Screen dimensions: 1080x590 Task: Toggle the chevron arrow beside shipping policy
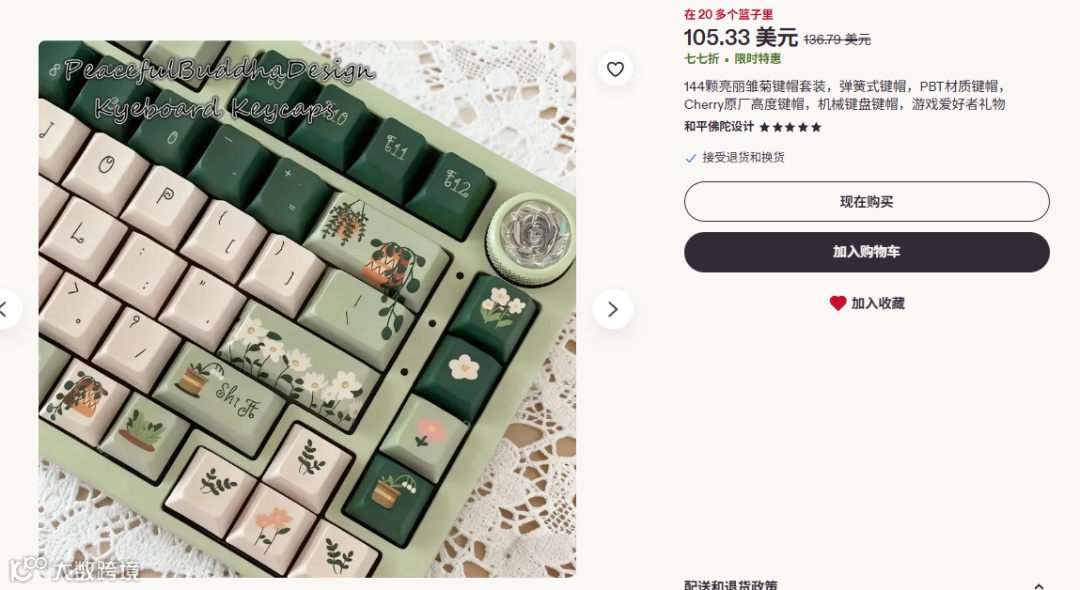point(1039,586)
